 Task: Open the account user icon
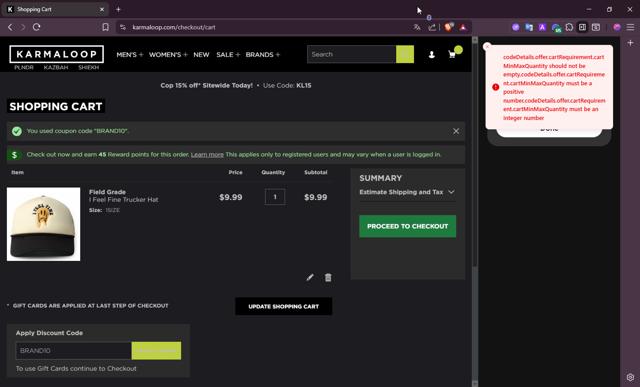pyautogui.click(x=431, y=55)
